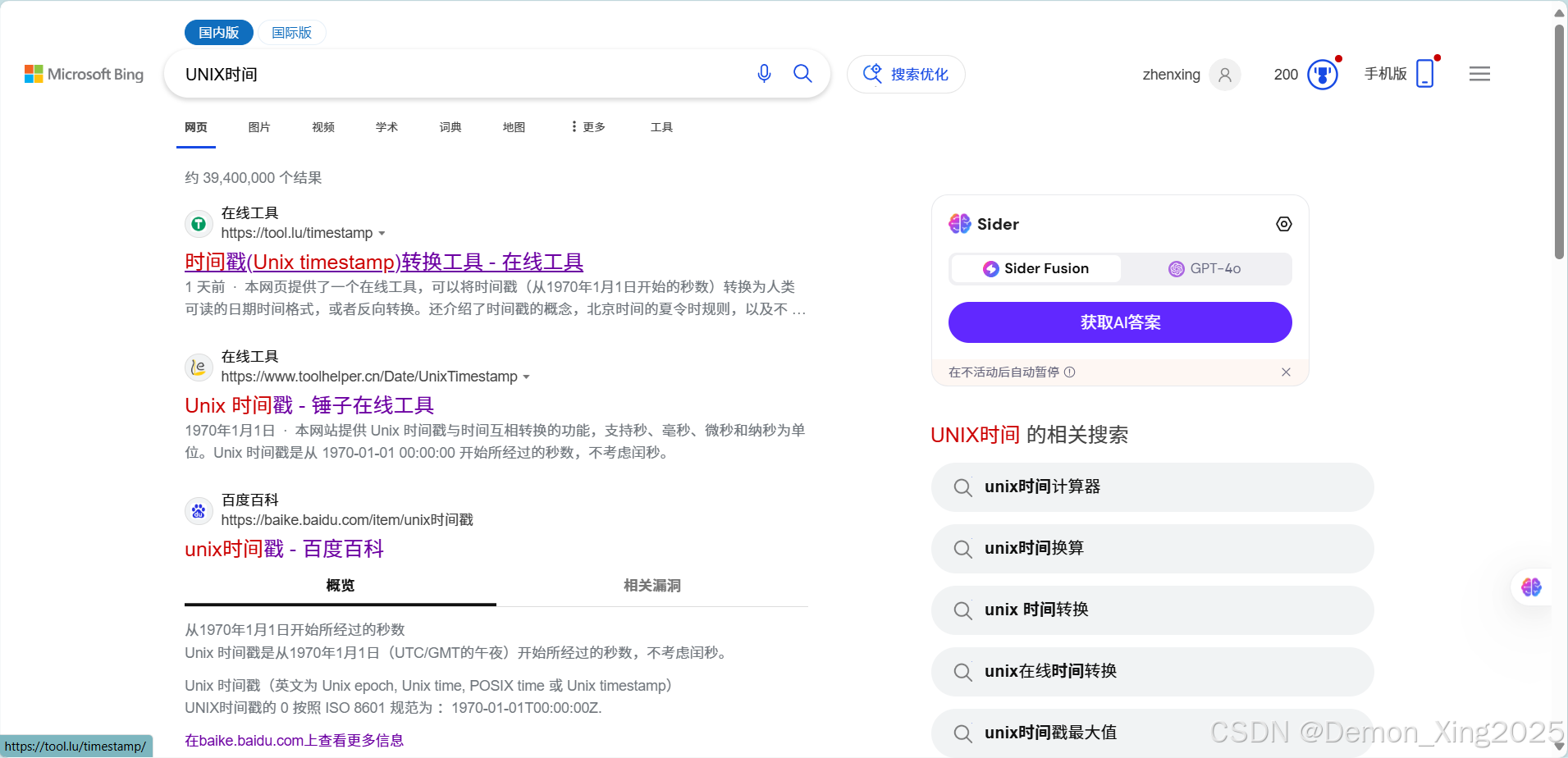Open unix时间戳 - 百度百科 result link
The image size is (1568, 758).
[284, 549]
